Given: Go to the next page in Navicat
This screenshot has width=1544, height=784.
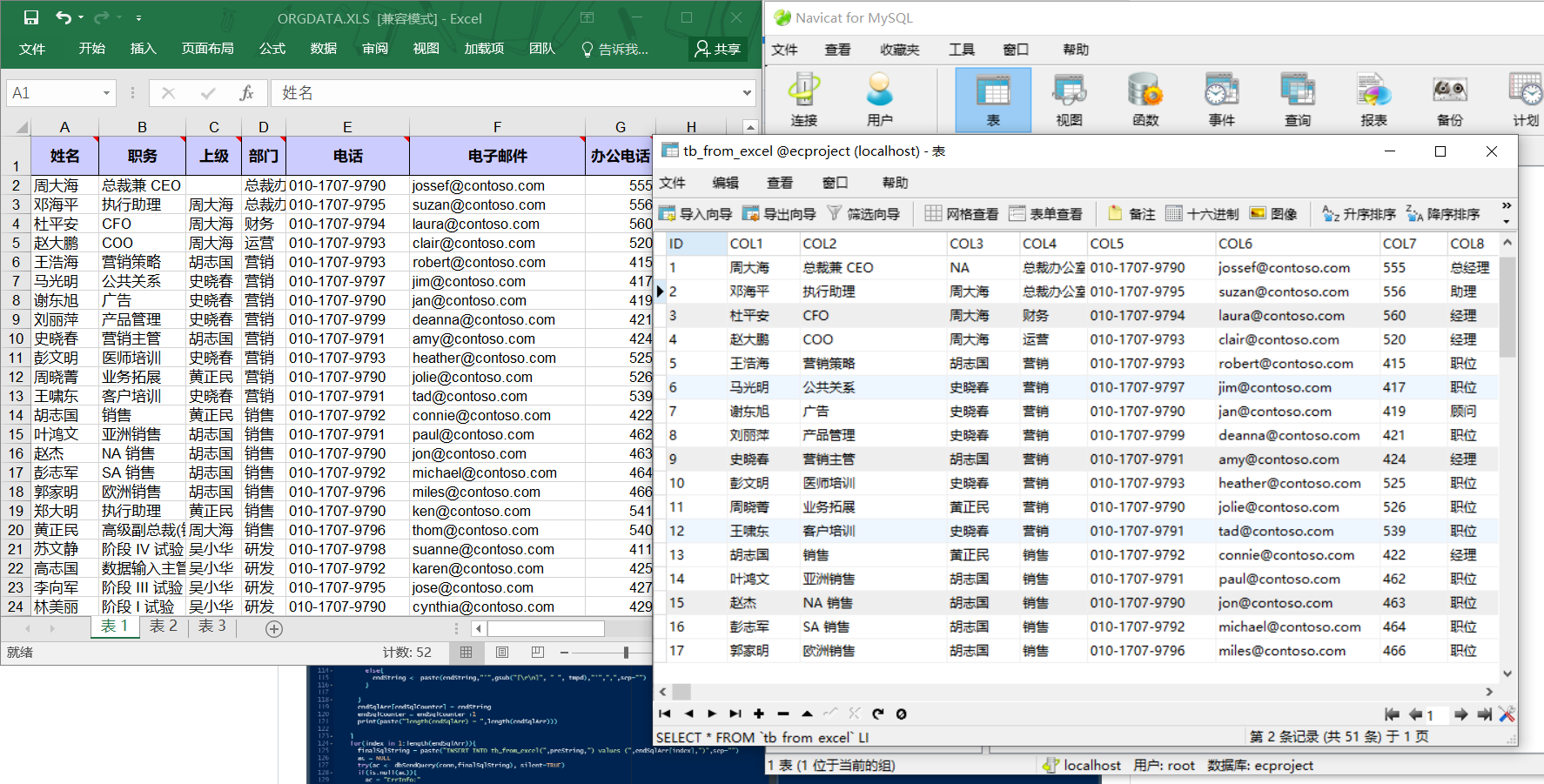Looking at the screenshot, I should click(1461, 714).
